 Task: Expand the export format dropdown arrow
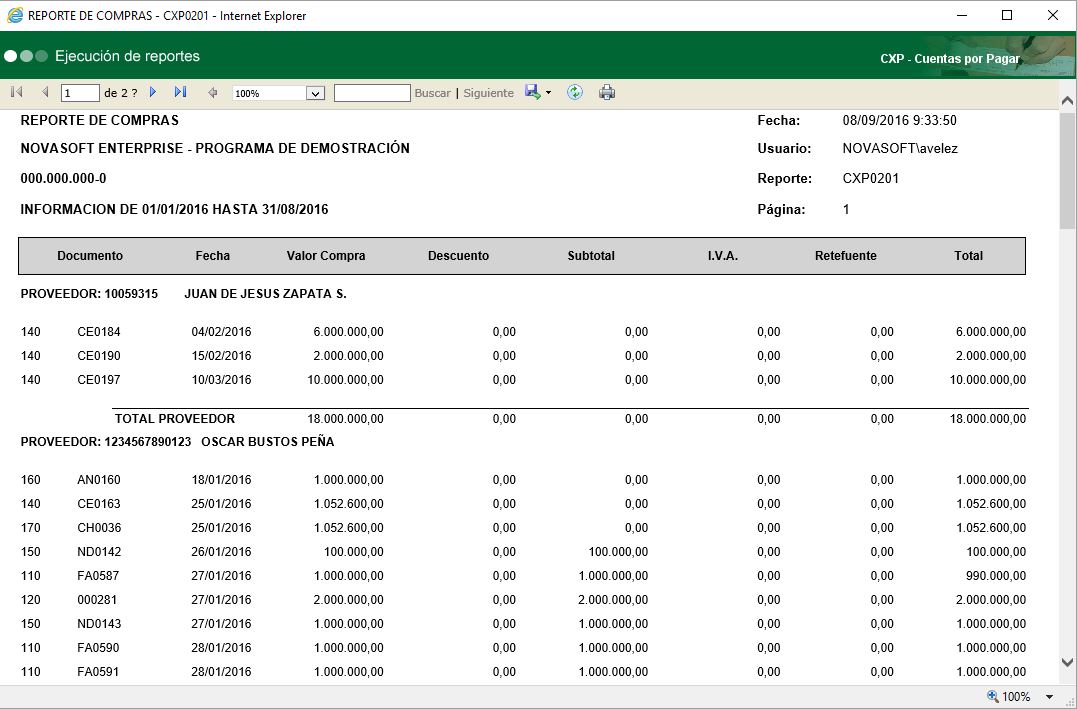549,93
